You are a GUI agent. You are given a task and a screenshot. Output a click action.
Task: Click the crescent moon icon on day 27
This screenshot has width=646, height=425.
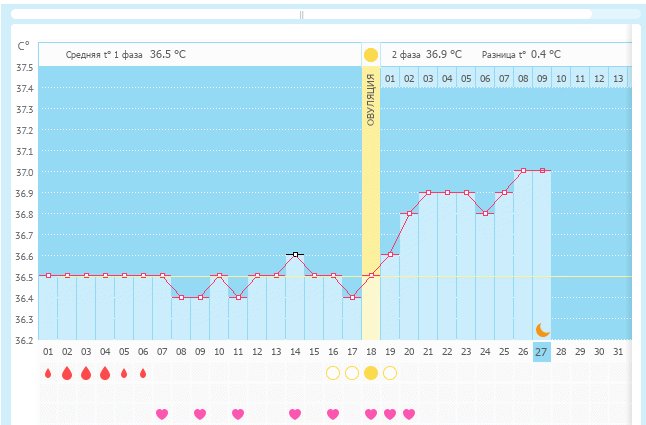542,329
